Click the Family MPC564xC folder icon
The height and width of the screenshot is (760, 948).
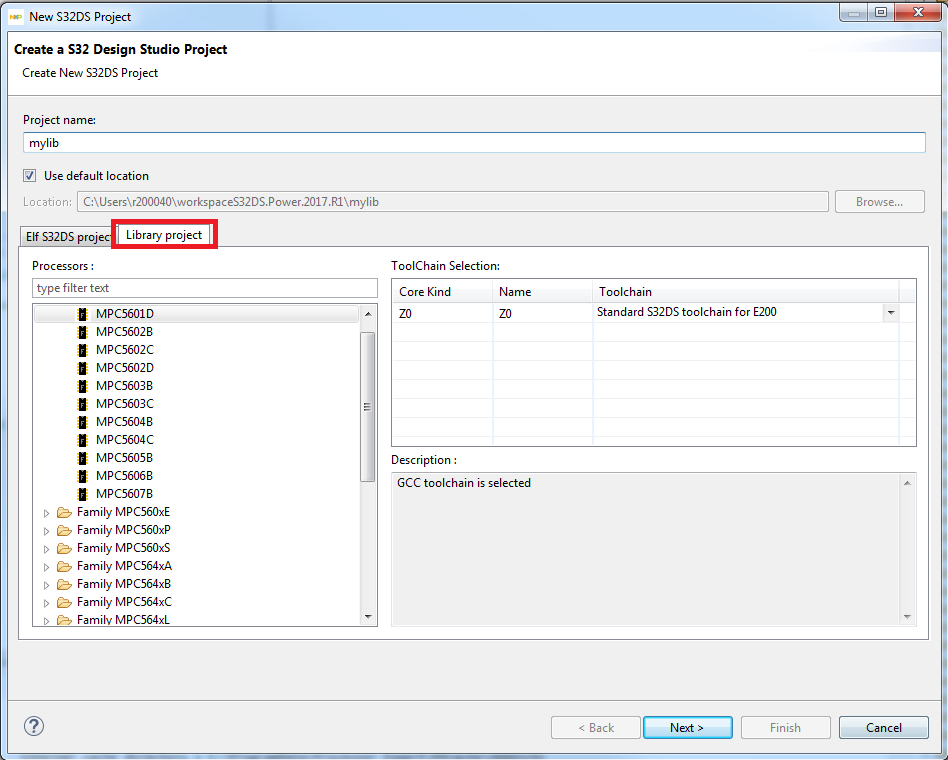pos(64,603)
